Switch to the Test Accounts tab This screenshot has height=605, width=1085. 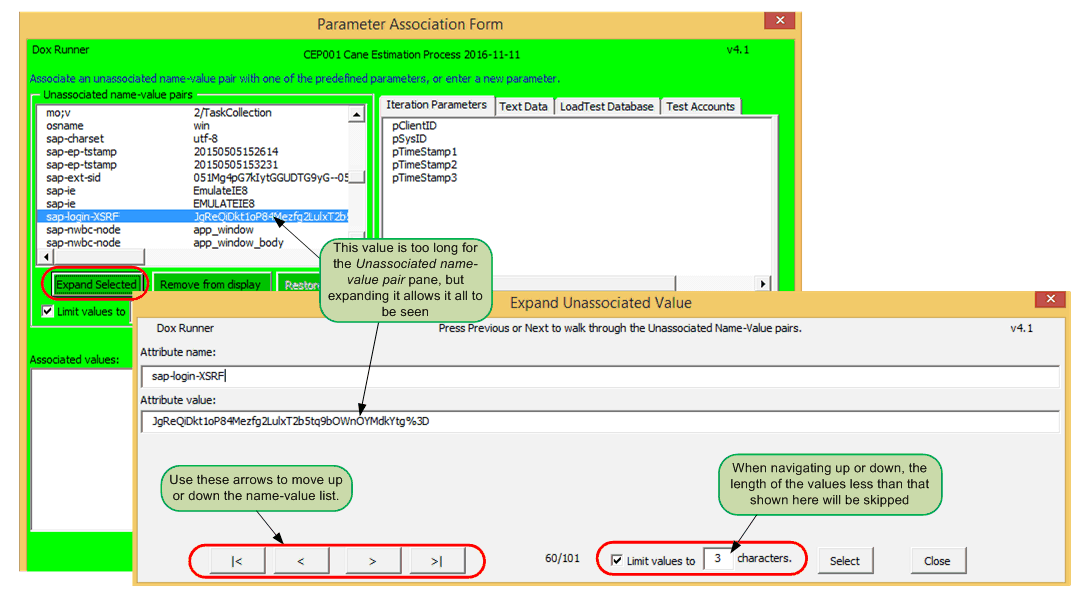(700, 105)
